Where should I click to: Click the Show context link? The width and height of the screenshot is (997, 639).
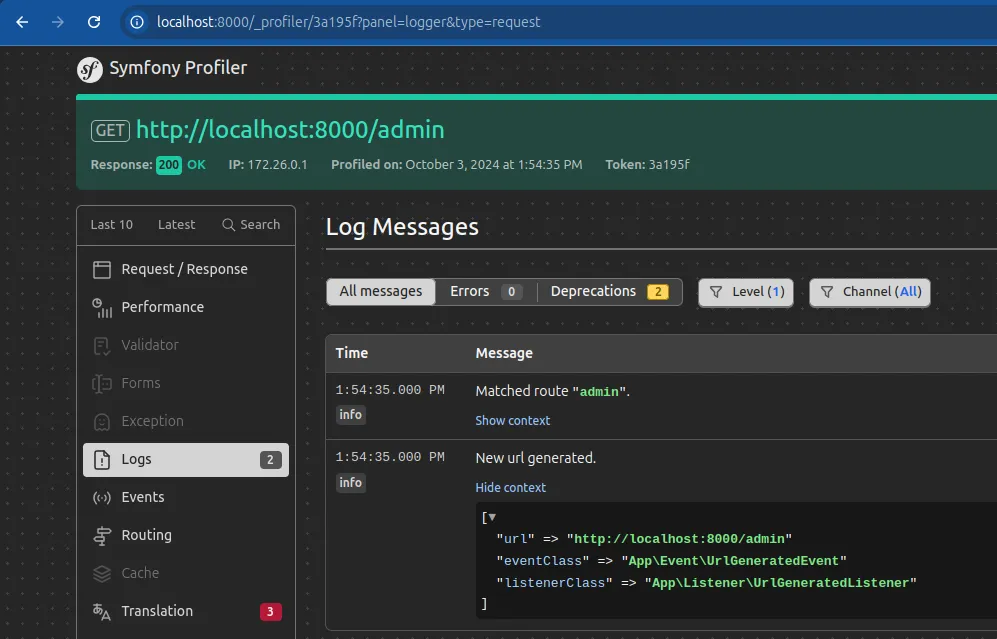point(512,421)
